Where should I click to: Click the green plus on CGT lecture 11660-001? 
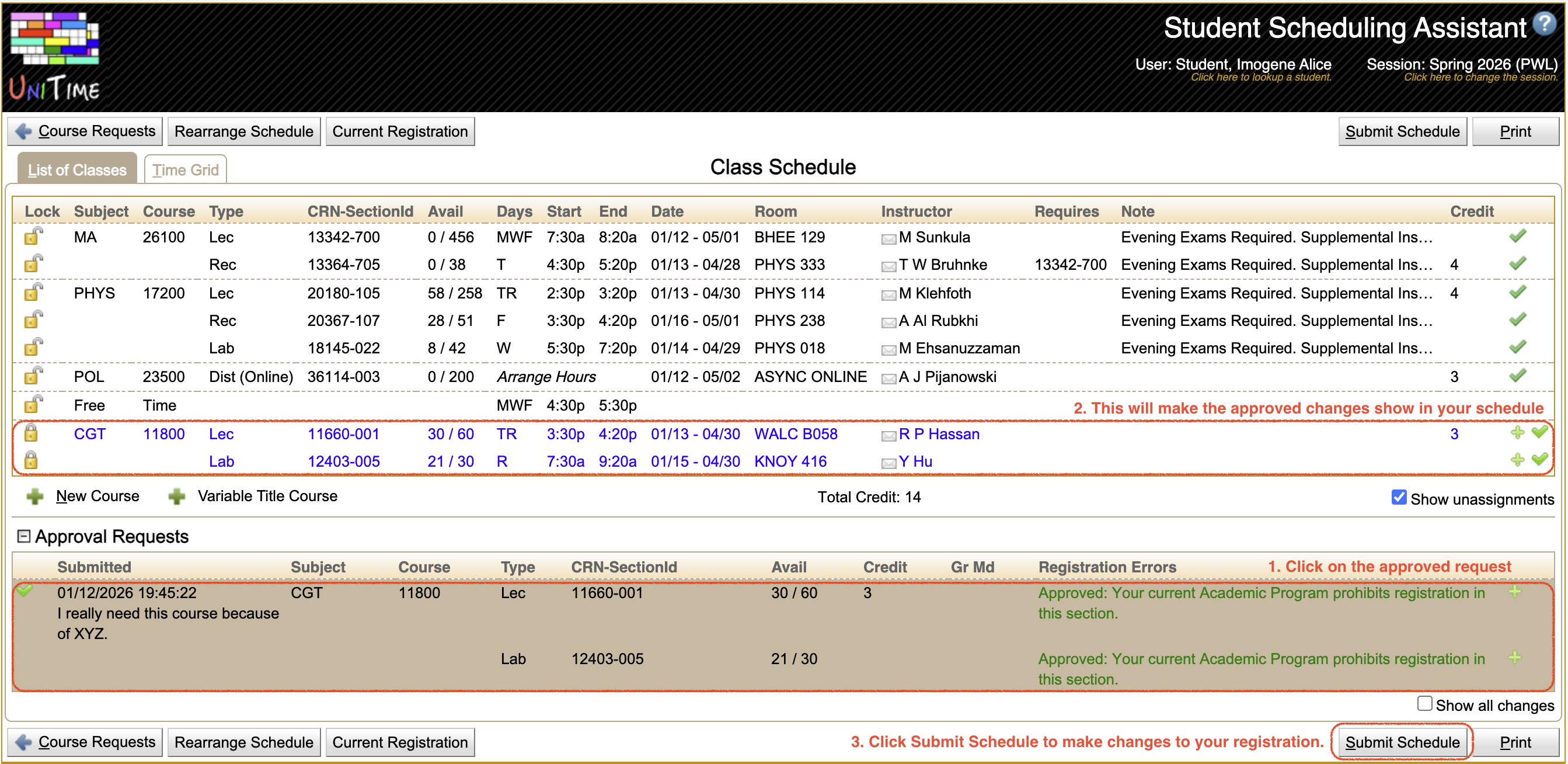click(x=1517, y=434)
